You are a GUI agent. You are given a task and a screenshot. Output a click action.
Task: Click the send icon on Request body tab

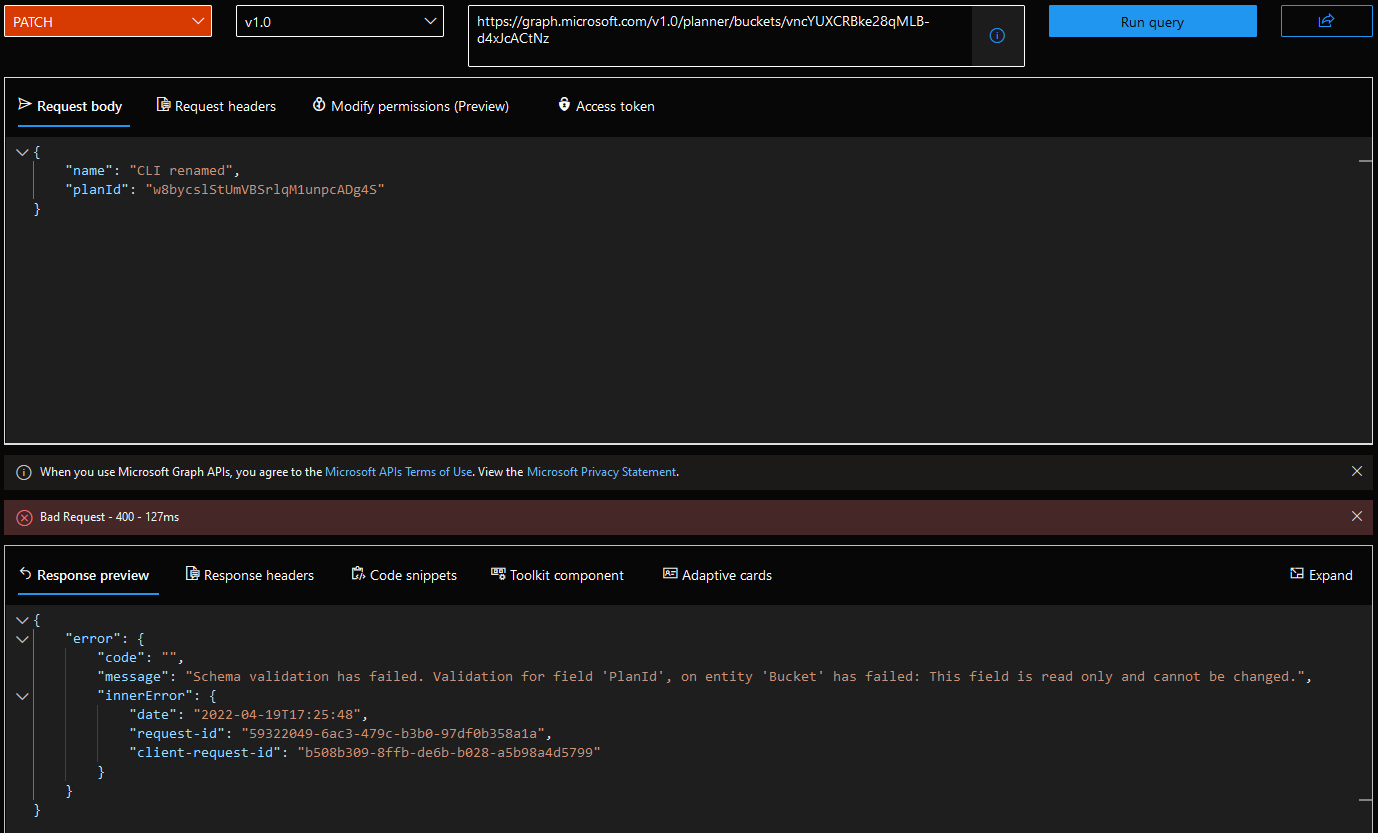pyautogui.click(x=26, y=105)
